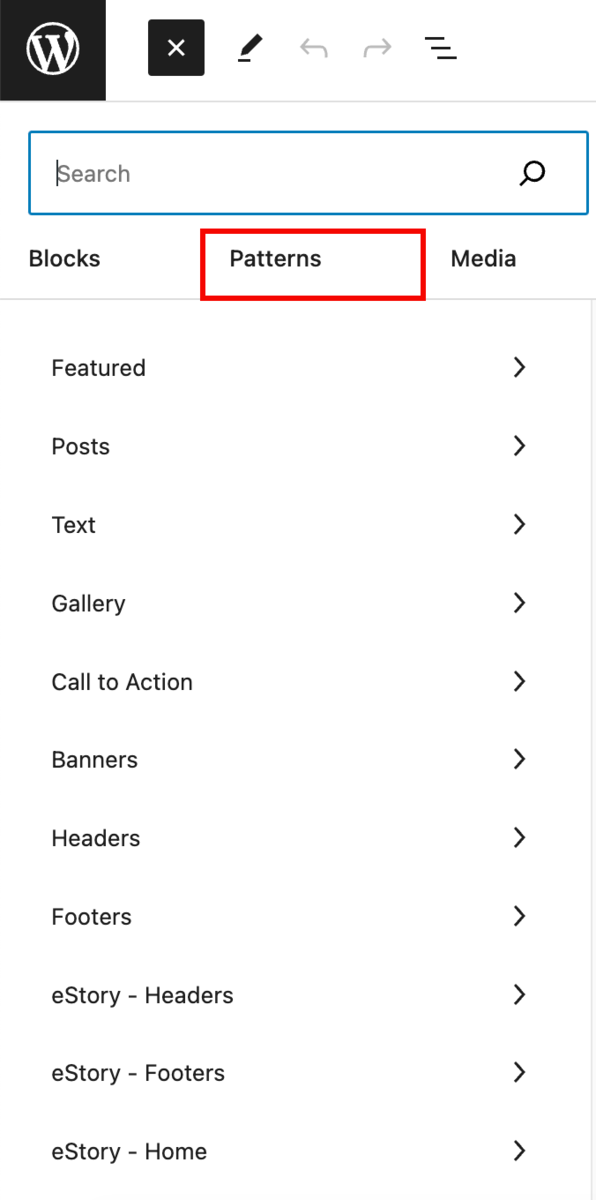Open Call to Action patterns
This screenshot has width=596, height=1200.
[289, 681]
